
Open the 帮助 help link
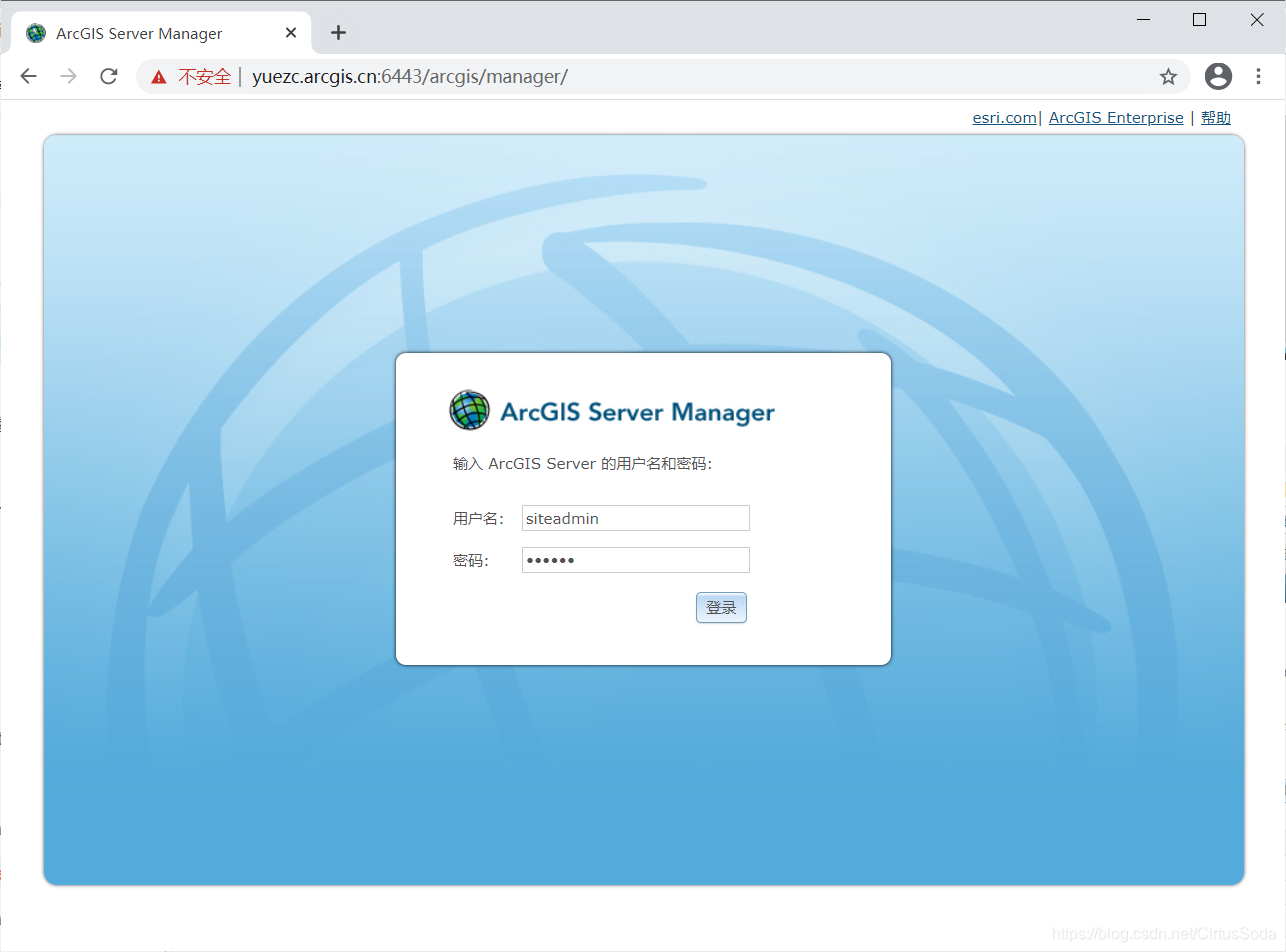[x=1216, y=118]
